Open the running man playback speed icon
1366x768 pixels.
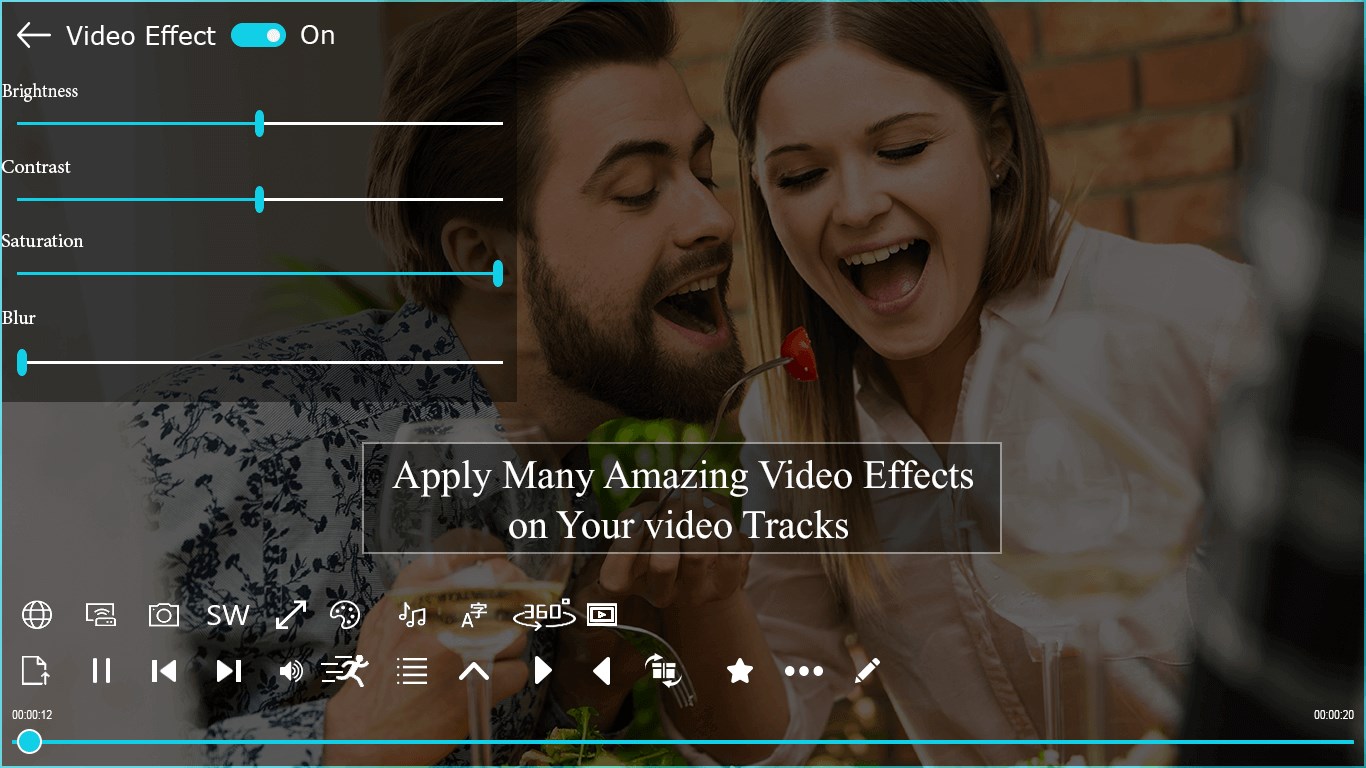345,670
